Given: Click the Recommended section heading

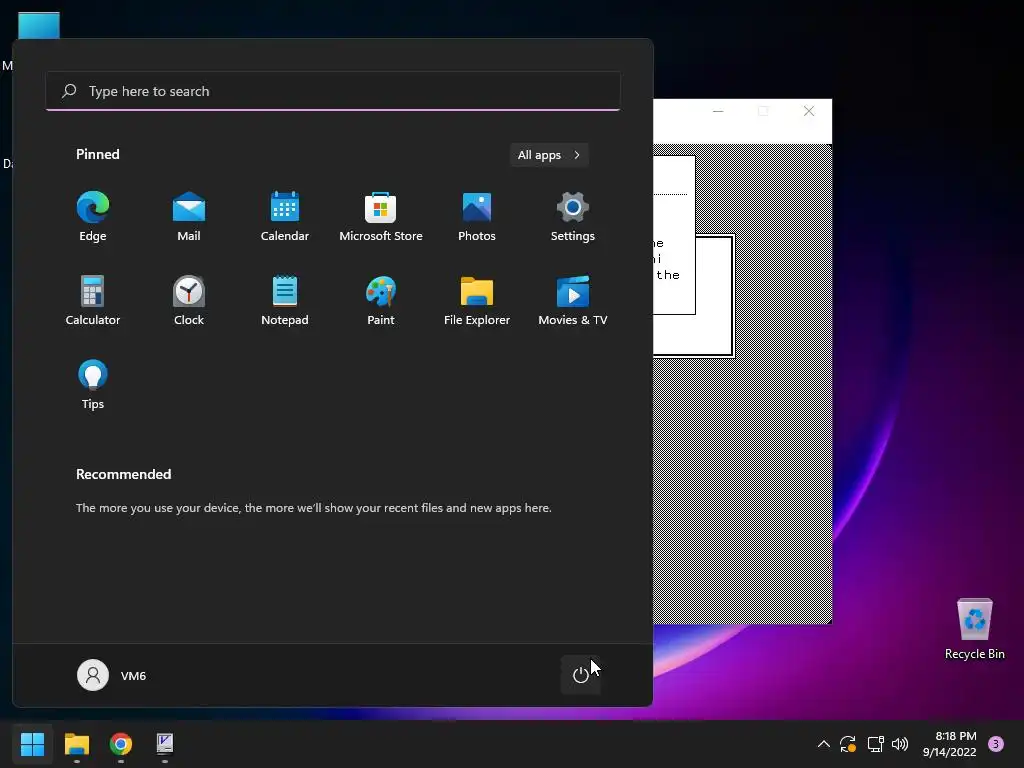Looking at the screenshot, I should tap(123, 474).
